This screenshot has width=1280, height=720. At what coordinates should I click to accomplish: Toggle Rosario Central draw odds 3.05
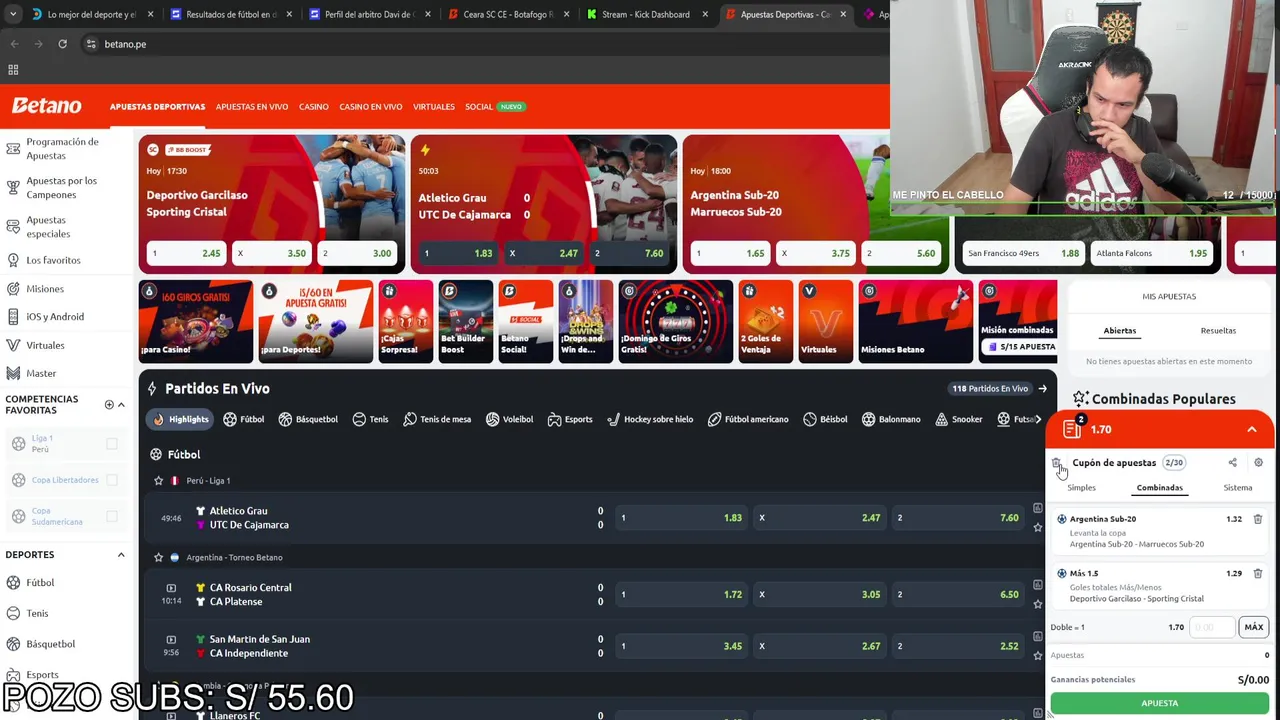point(821,594)
